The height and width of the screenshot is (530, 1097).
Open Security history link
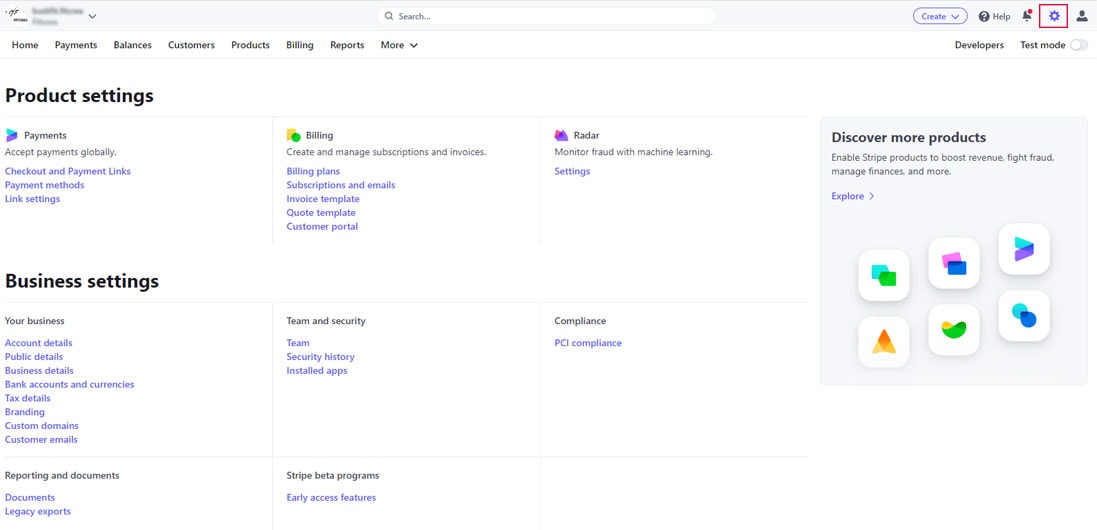320,357
